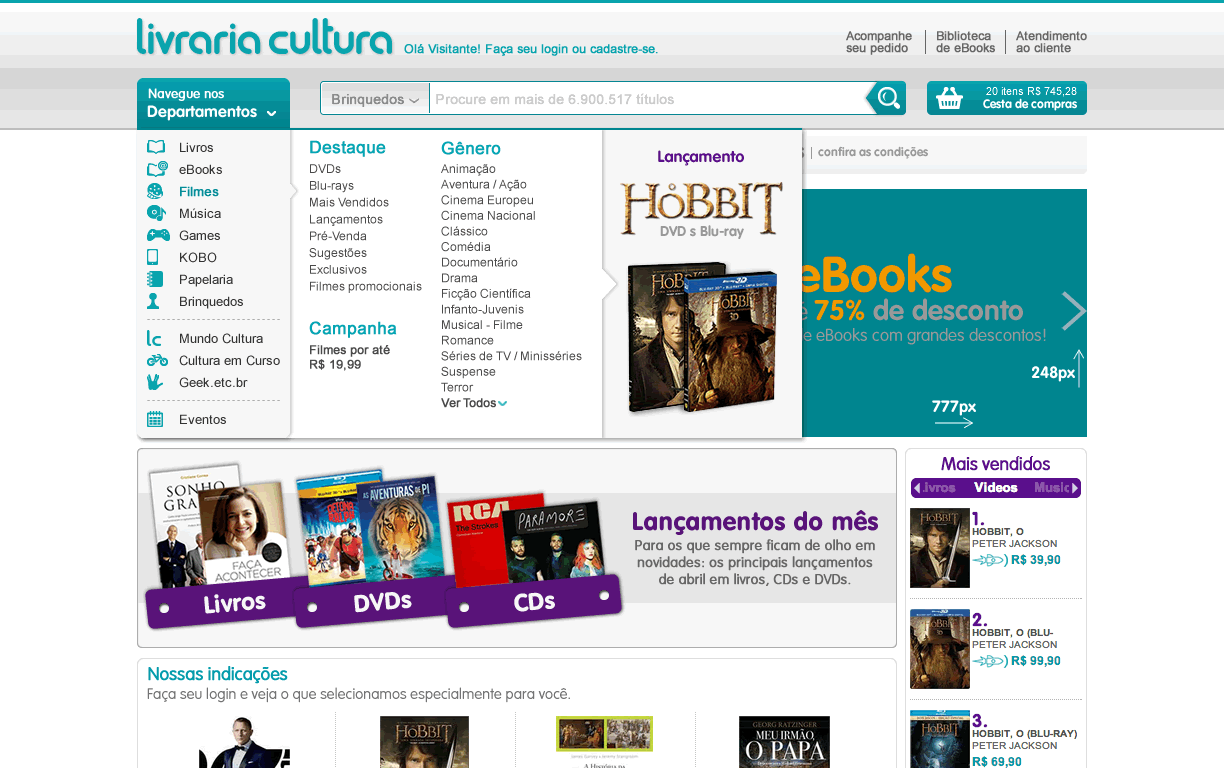Screen dimensions: 1224x768
Task: Open the Terror genre link
Action: click(457, 388)
